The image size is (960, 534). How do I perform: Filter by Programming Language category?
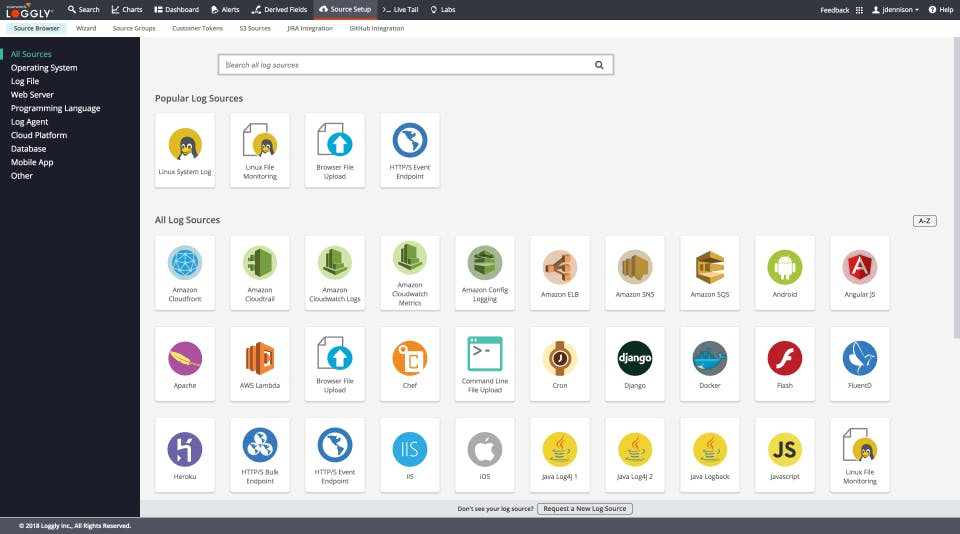pyautogui.click(x=55, y=108)
